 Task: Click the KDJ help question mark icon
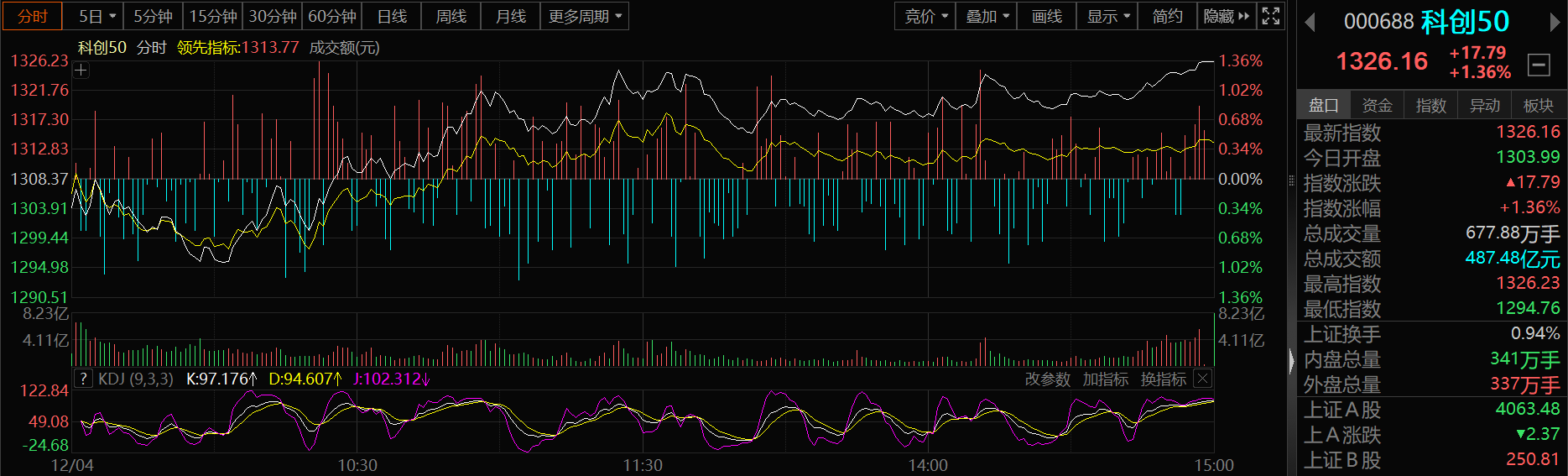82,379
